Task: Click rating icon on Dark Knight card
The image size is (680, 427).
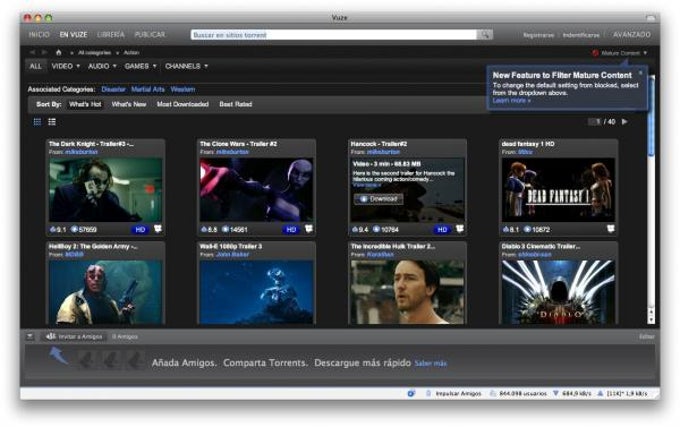Action: (53, 229)
